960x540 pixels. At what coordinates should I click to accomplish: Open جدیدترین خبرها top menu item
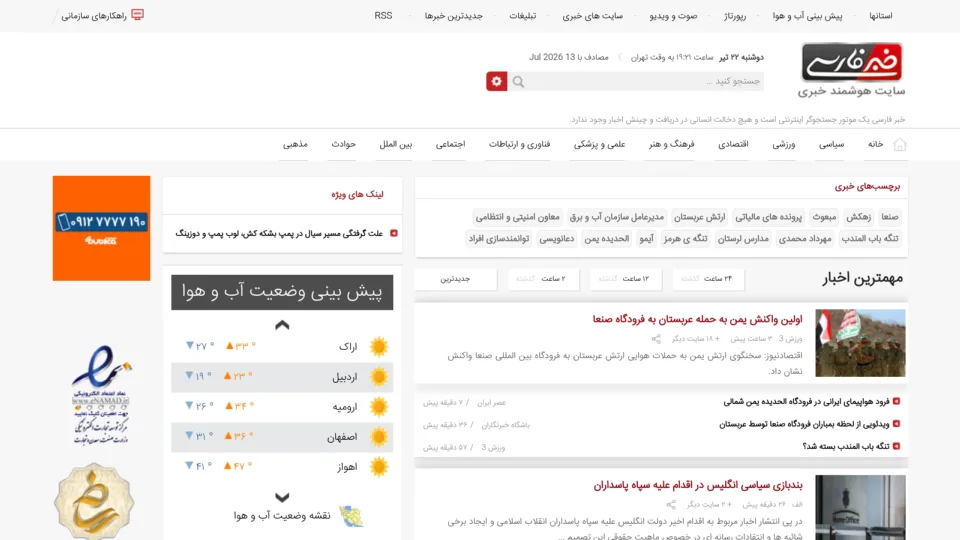click(454, 16)
